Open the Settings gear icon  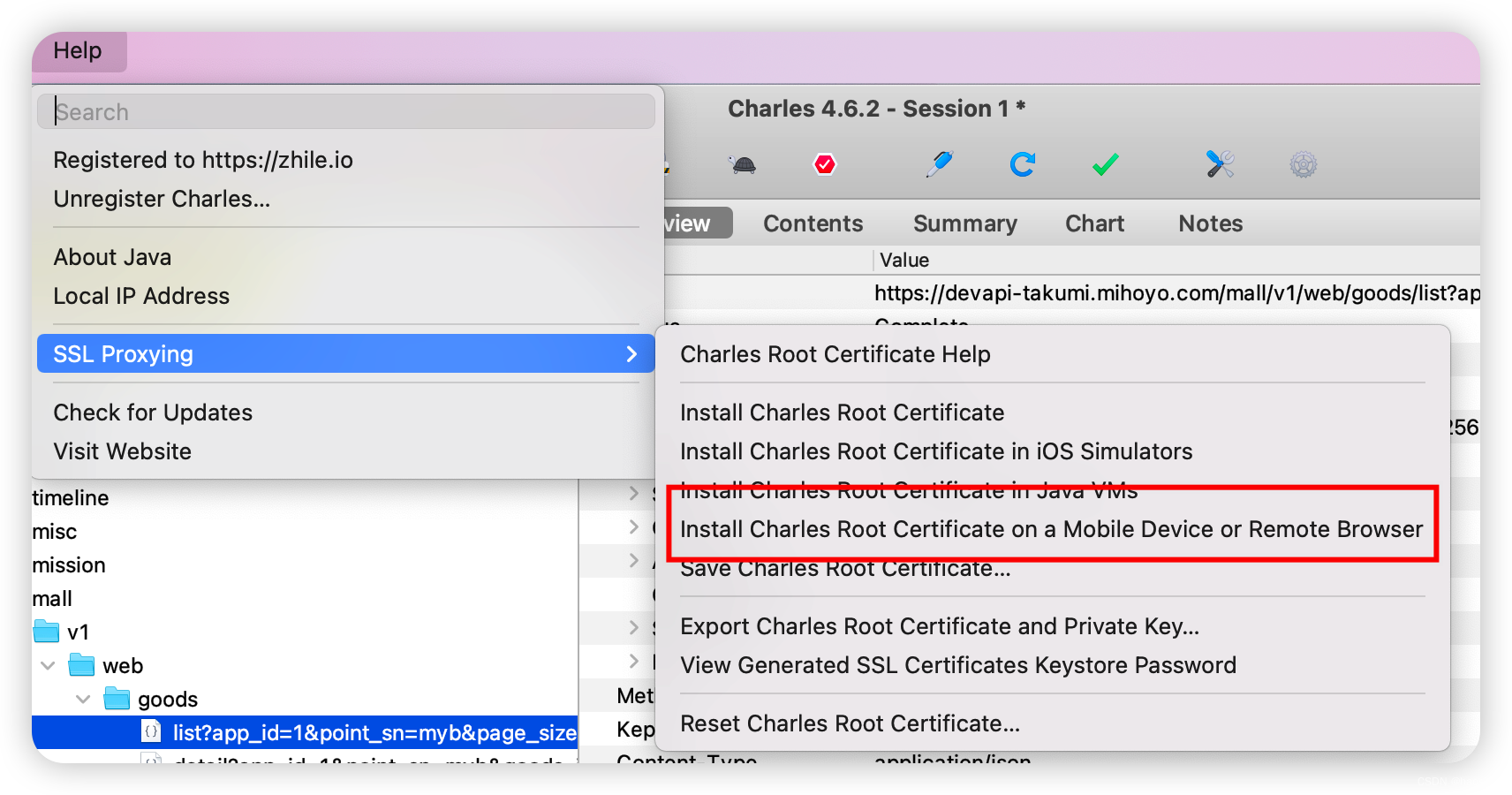pos(1304,164)
